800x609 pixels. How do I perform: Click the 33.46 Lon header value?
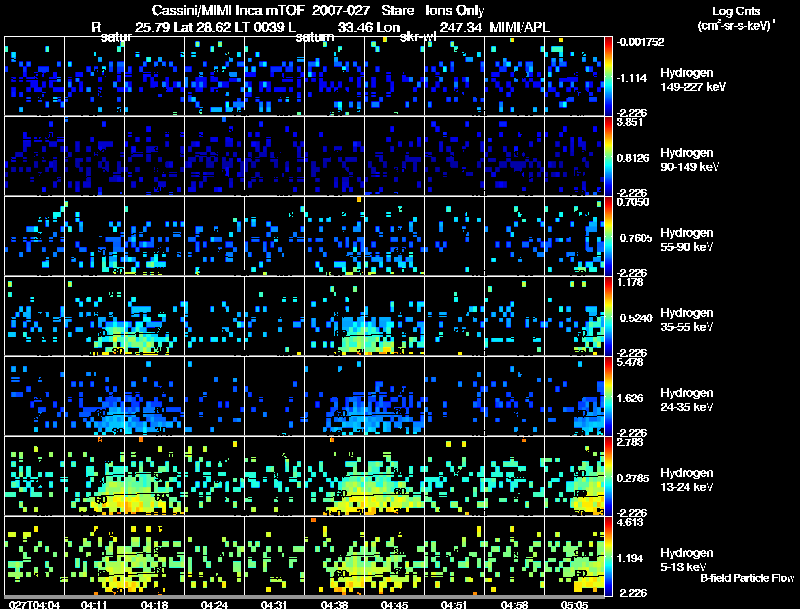(x=369, y=28)
